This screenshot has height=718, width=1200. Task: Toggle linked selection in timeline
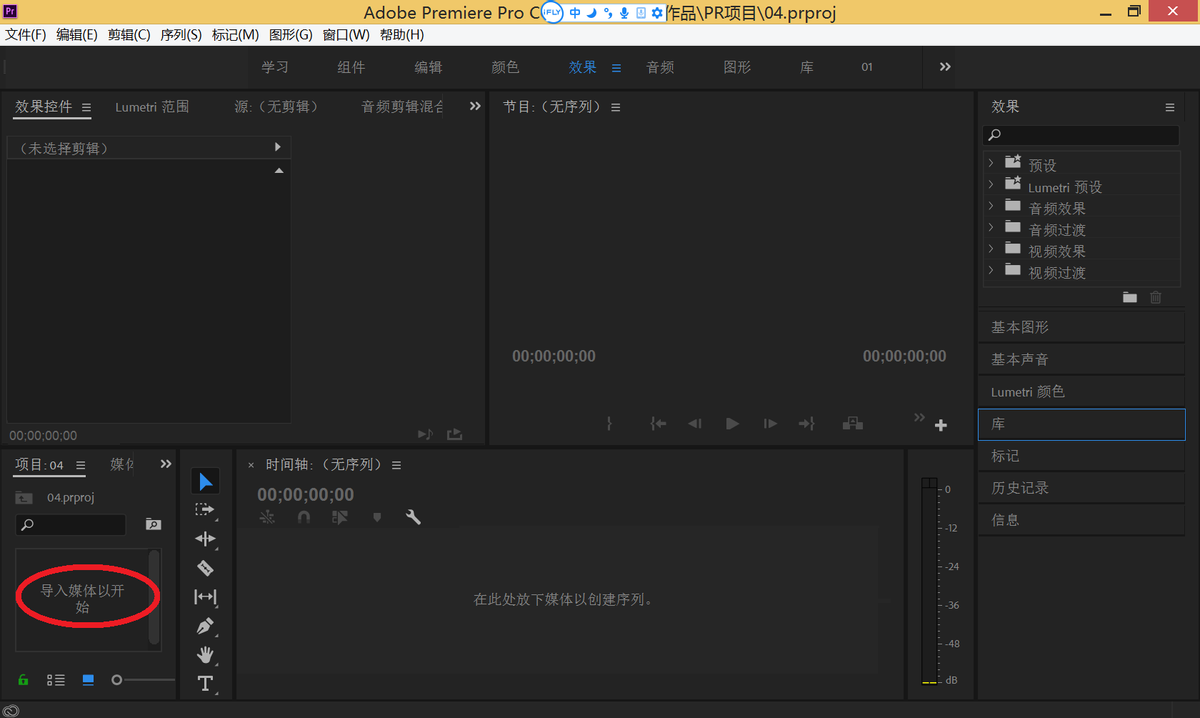click(x=340, y=517)
